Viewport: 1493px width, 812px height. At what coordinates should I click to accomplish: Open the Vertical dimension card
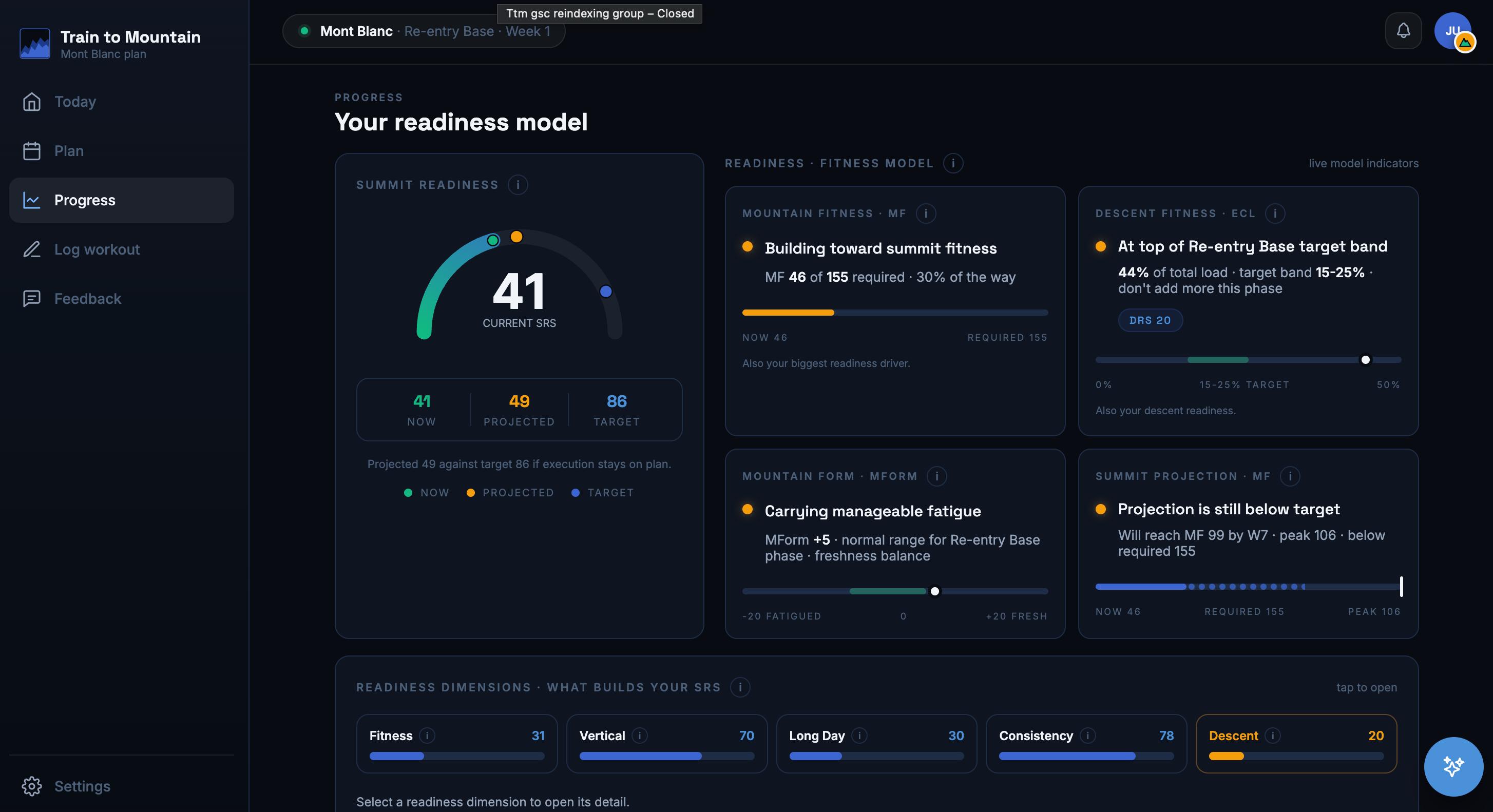(666, 744)
